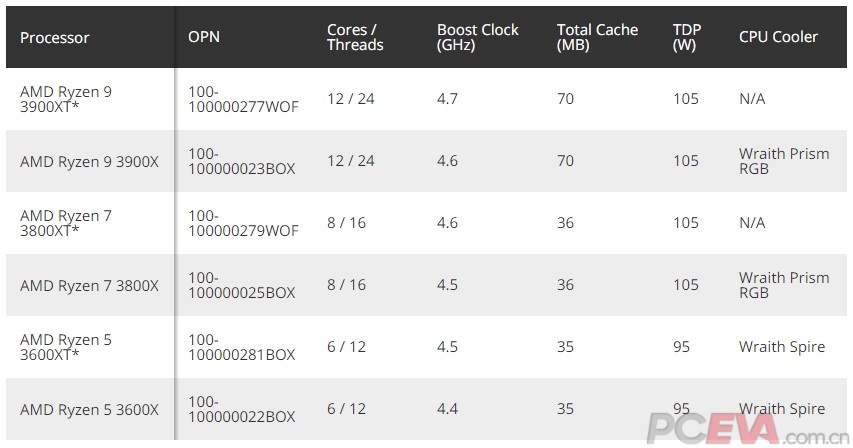This screenshot has height=448, width=853.
Task: Select OPN 100-100000025BOX
Action: point(241,285)
